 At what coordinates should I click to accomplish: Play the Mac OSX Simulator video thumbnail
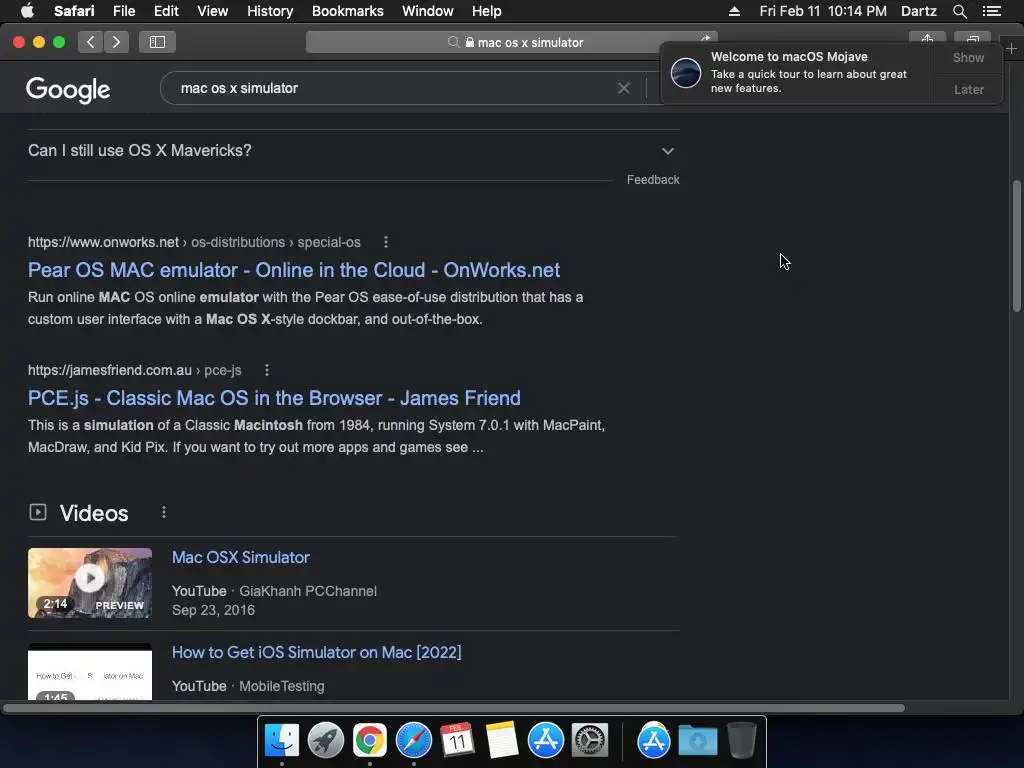89,583
